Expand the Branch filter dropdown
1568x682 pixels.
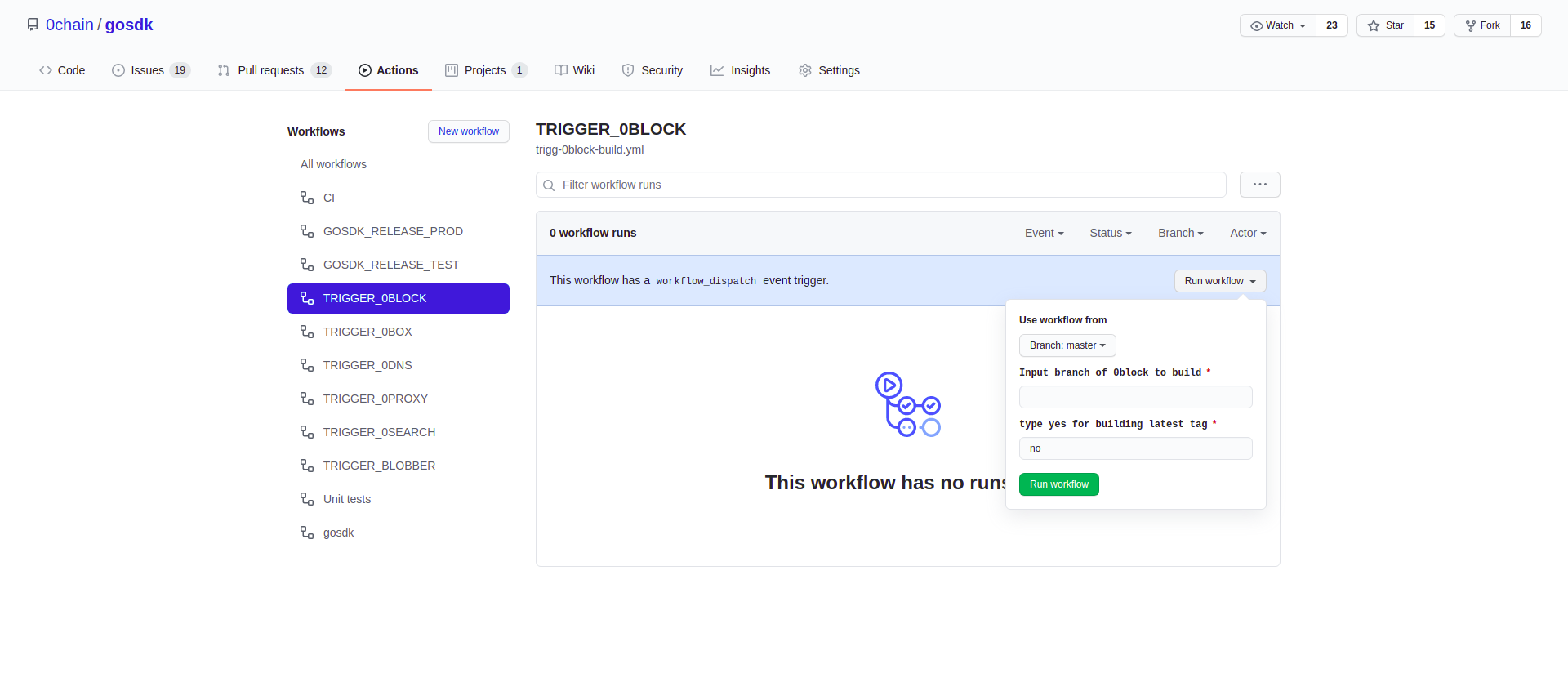coord(1181,234)
